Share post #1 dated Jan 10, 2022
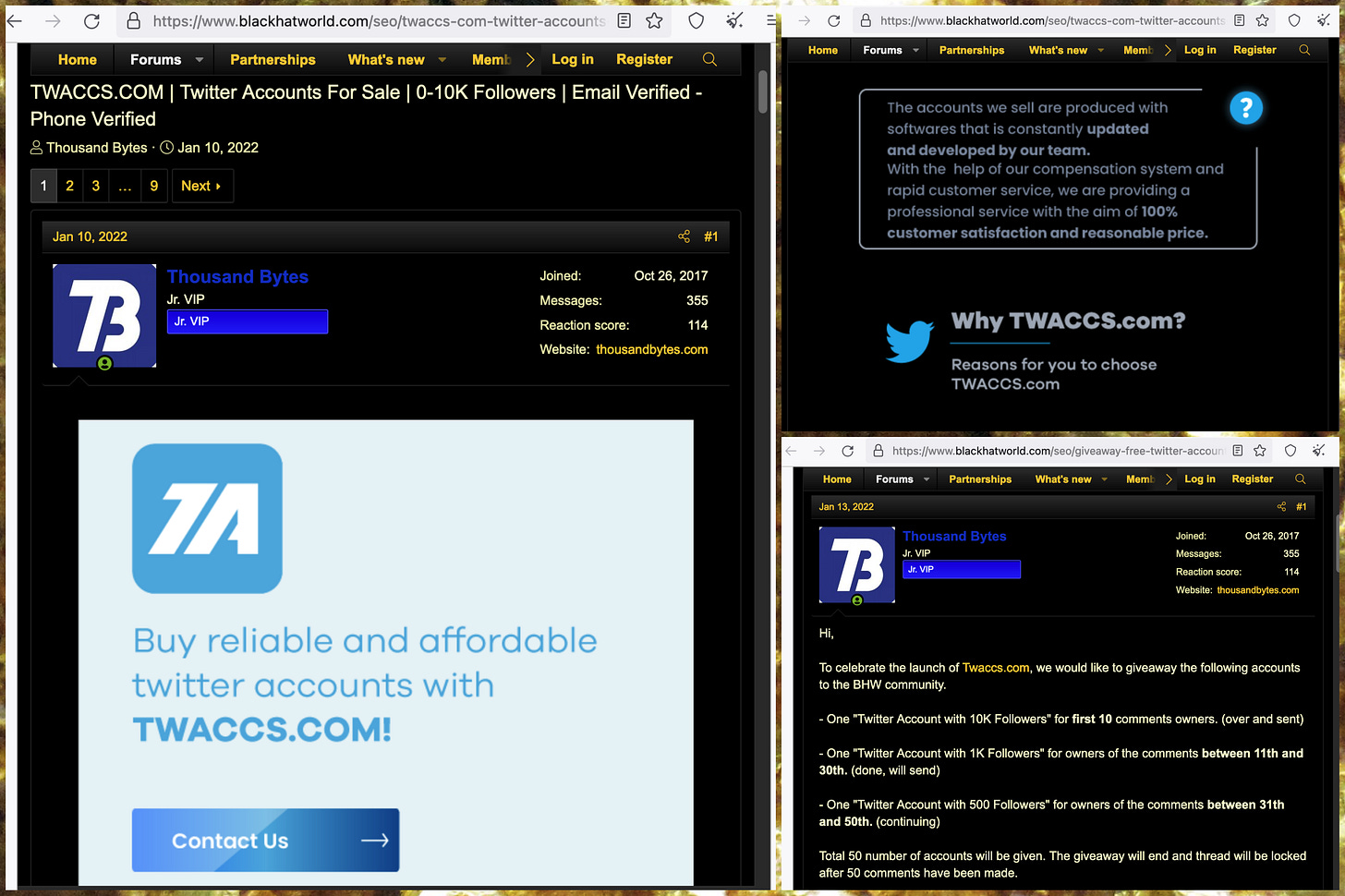Viewport: 1345px width, 896px height. [684, 236]
